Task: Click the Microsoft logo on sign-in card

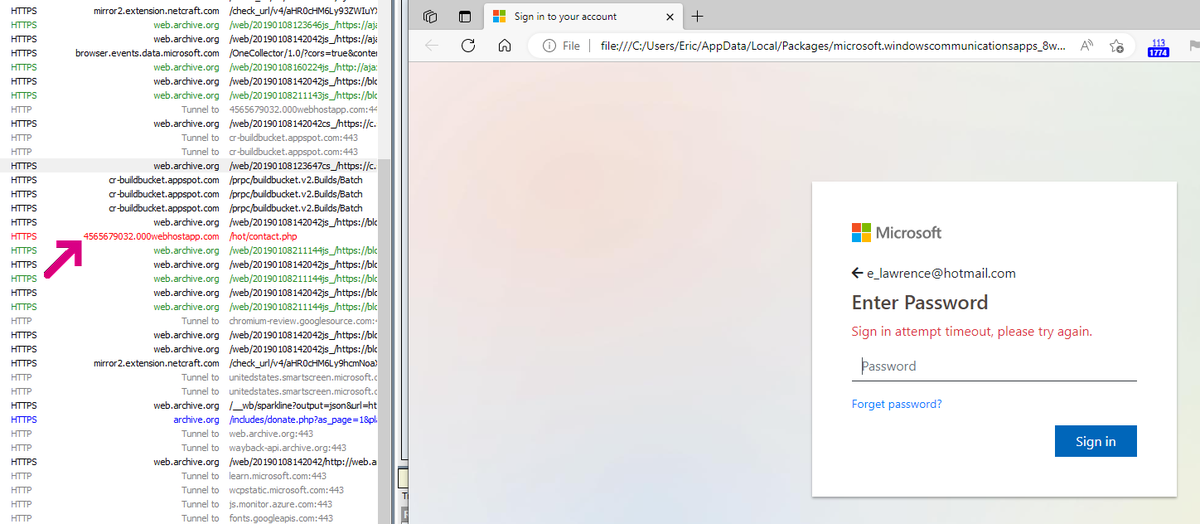Action: tap(897, 232)
